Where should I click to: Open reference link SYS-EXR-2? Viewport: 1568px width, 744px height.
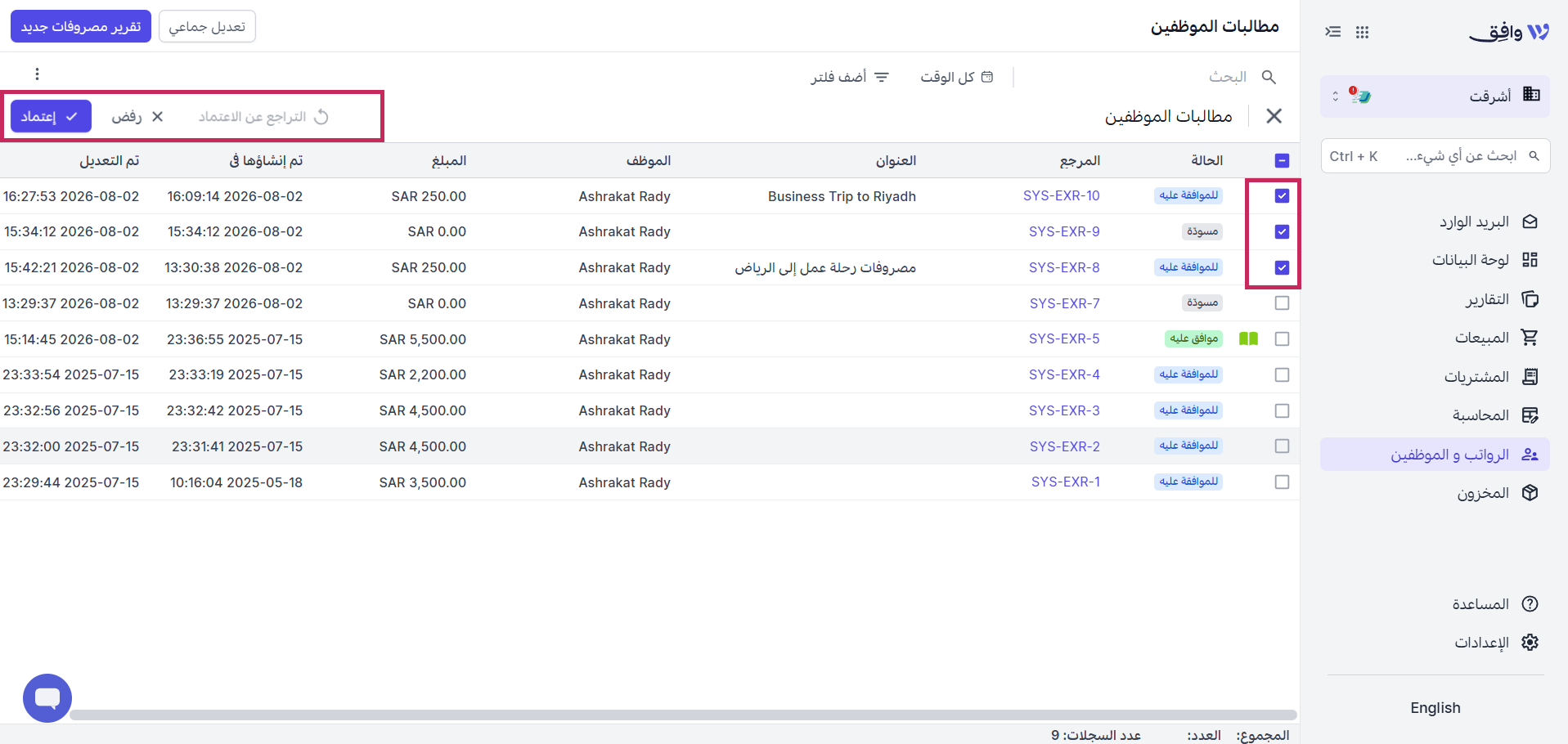(x=1064, y=446)
